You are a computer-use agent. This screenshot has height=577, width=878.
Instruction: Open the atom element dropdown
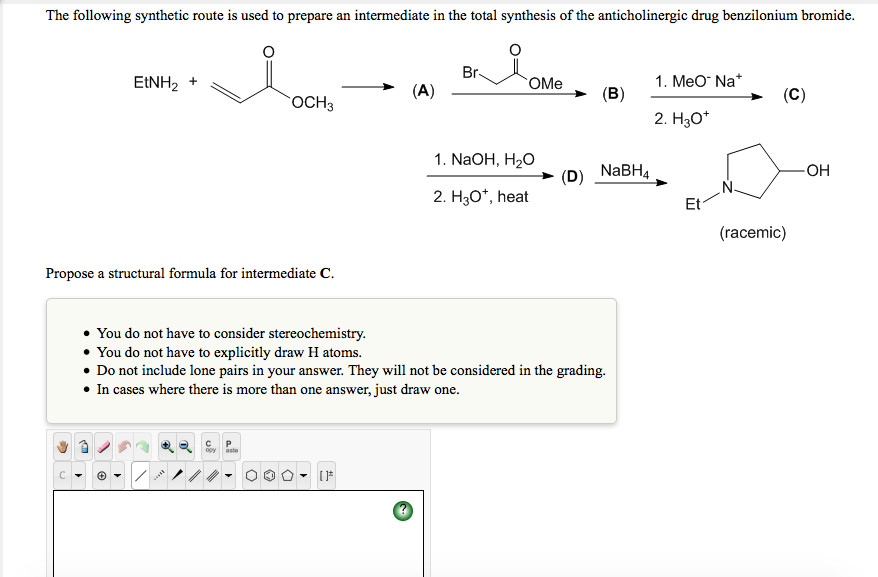77,474
